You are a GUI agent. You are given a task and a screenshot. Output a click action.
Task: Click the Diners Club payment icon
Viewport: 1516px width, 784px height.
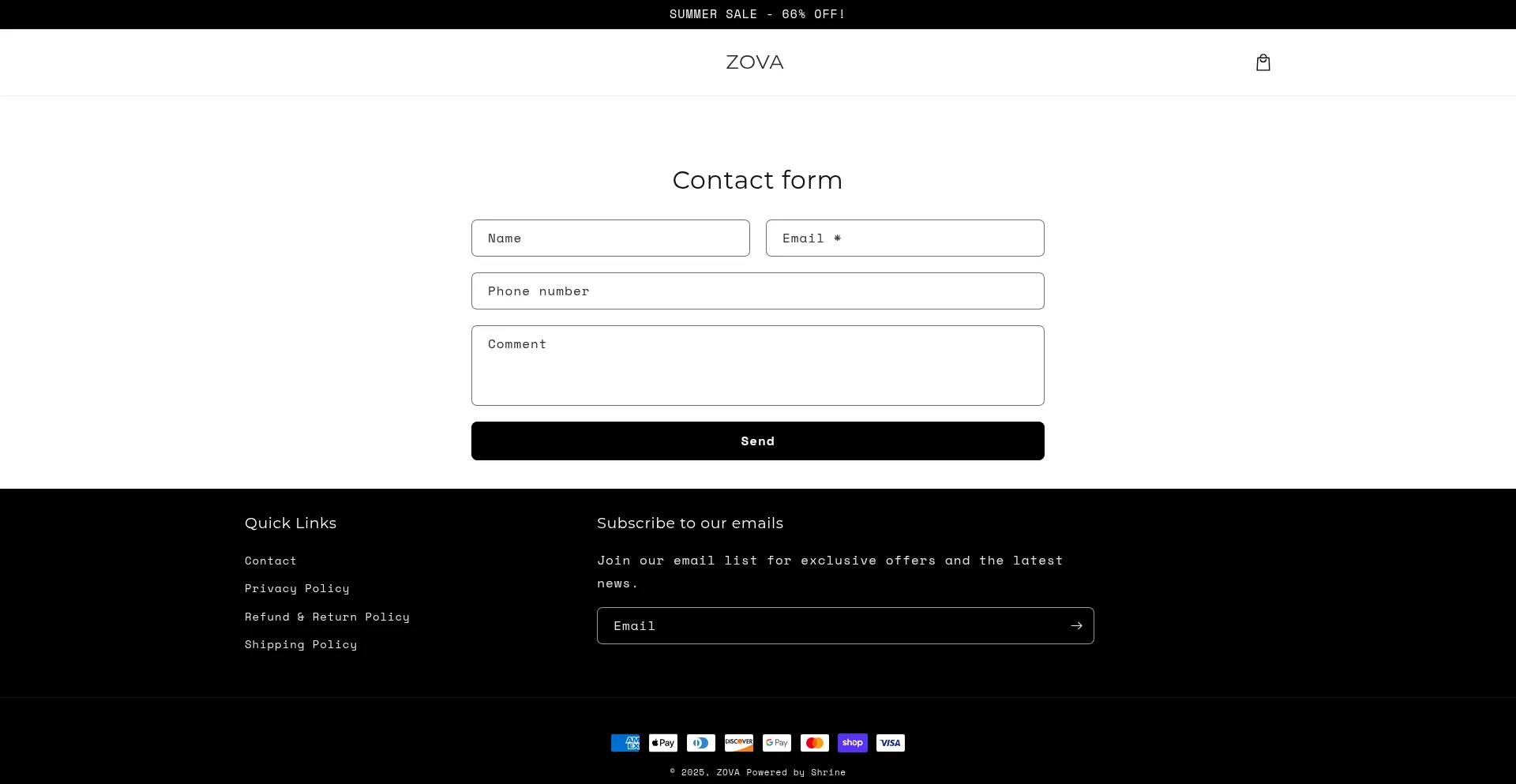coord(701,743)
